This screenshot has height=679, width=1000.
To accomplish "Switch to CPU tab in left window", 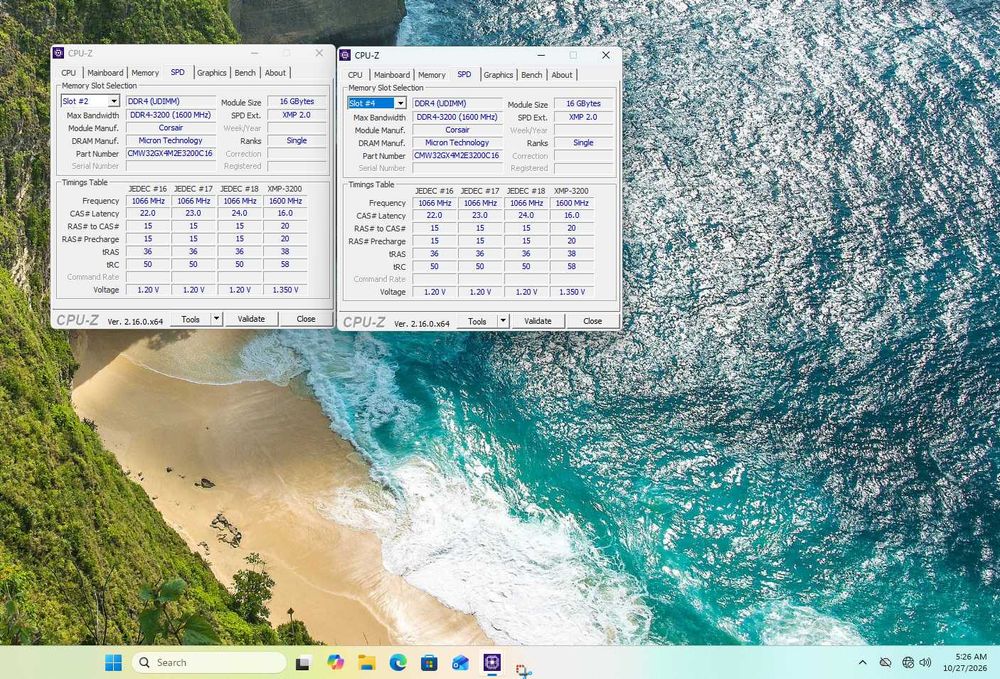I will [69, 73].
